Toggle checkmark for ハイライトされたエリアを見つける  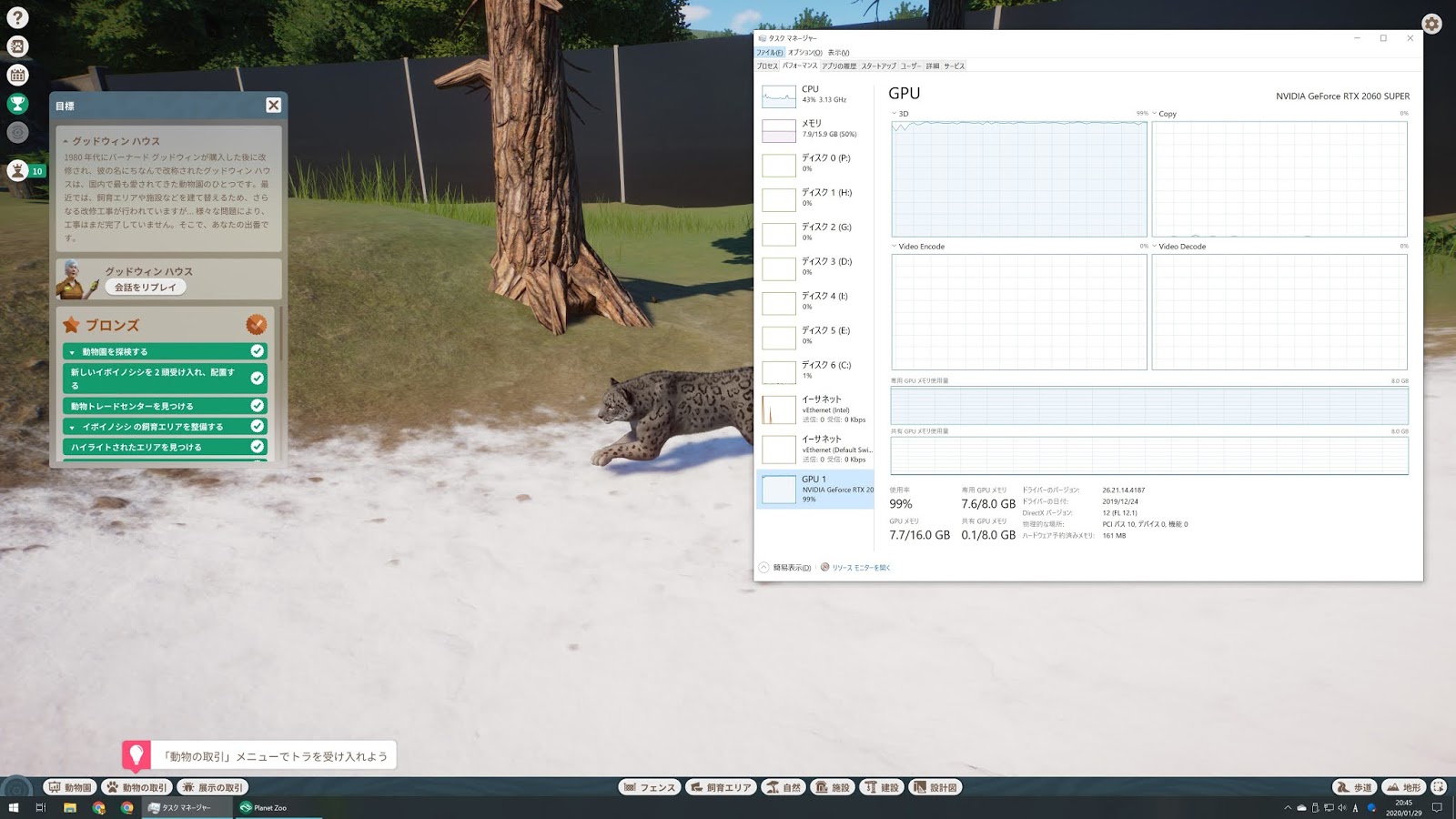coord(258,447)
